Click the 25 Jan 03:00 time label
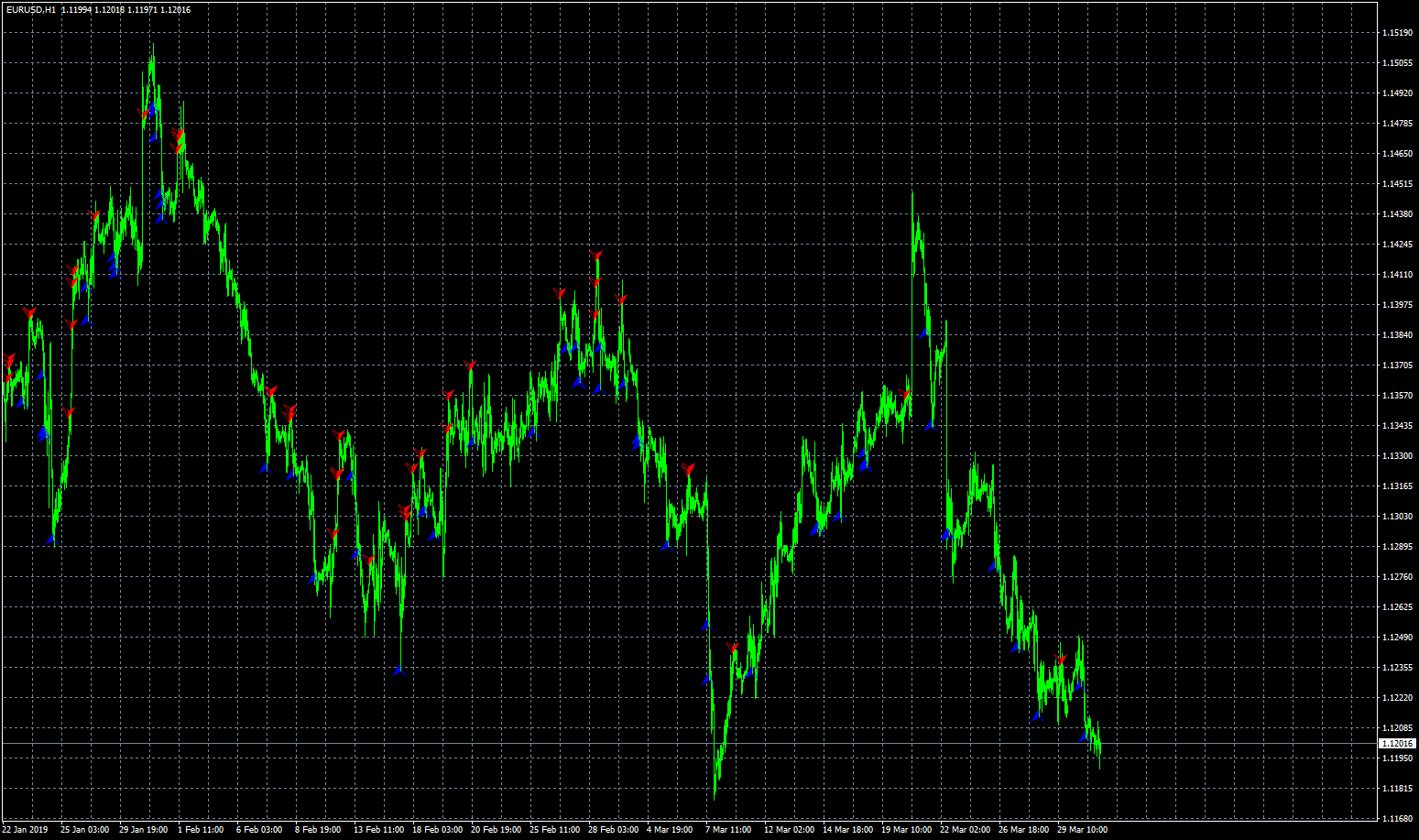Image resolution: width=1419 pixels, height=840 pixels. (84, 830)
